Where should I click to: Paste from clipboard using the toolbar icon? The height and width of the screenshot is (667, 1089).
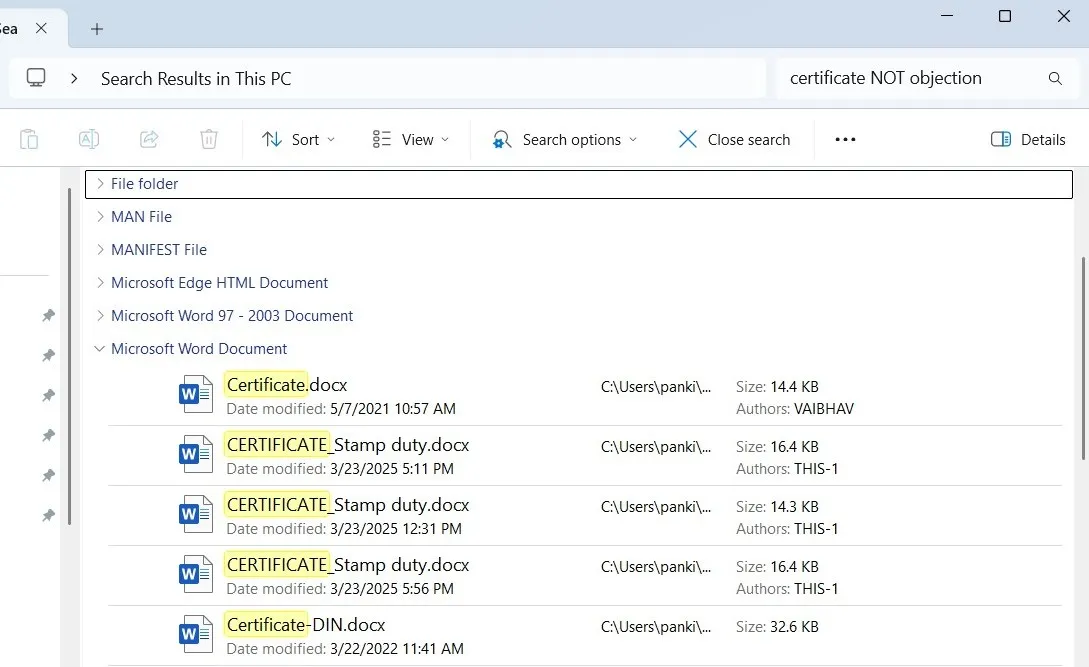click(29, 139)
